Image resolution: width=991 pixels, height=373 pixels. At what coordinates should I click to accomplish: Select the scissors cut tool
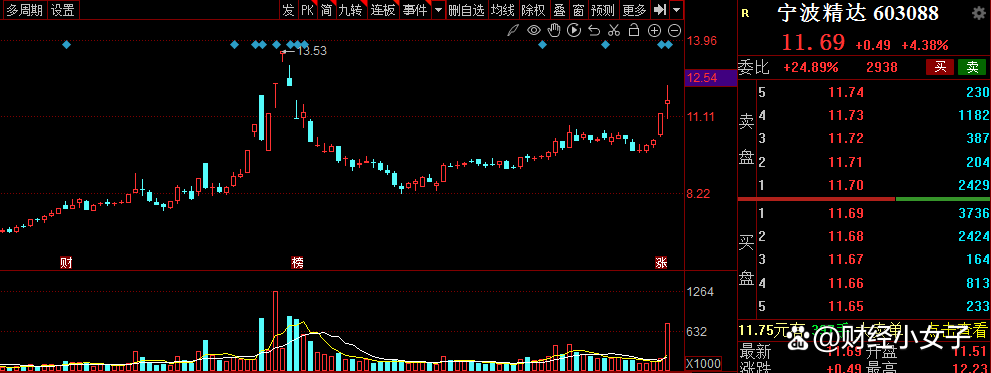614,30
